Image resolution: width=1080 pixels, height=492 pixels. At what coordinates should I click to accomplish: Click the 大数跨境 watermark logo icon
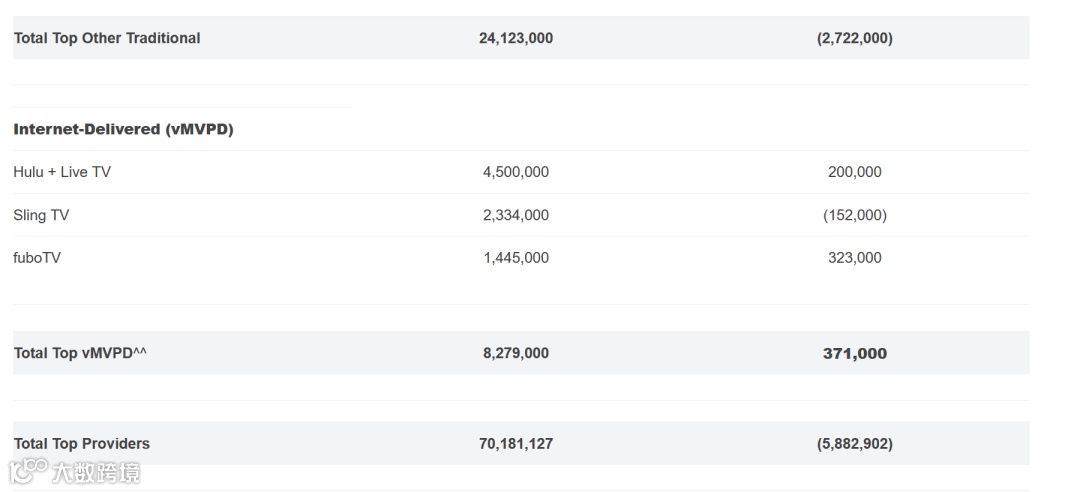click(29, 470)
